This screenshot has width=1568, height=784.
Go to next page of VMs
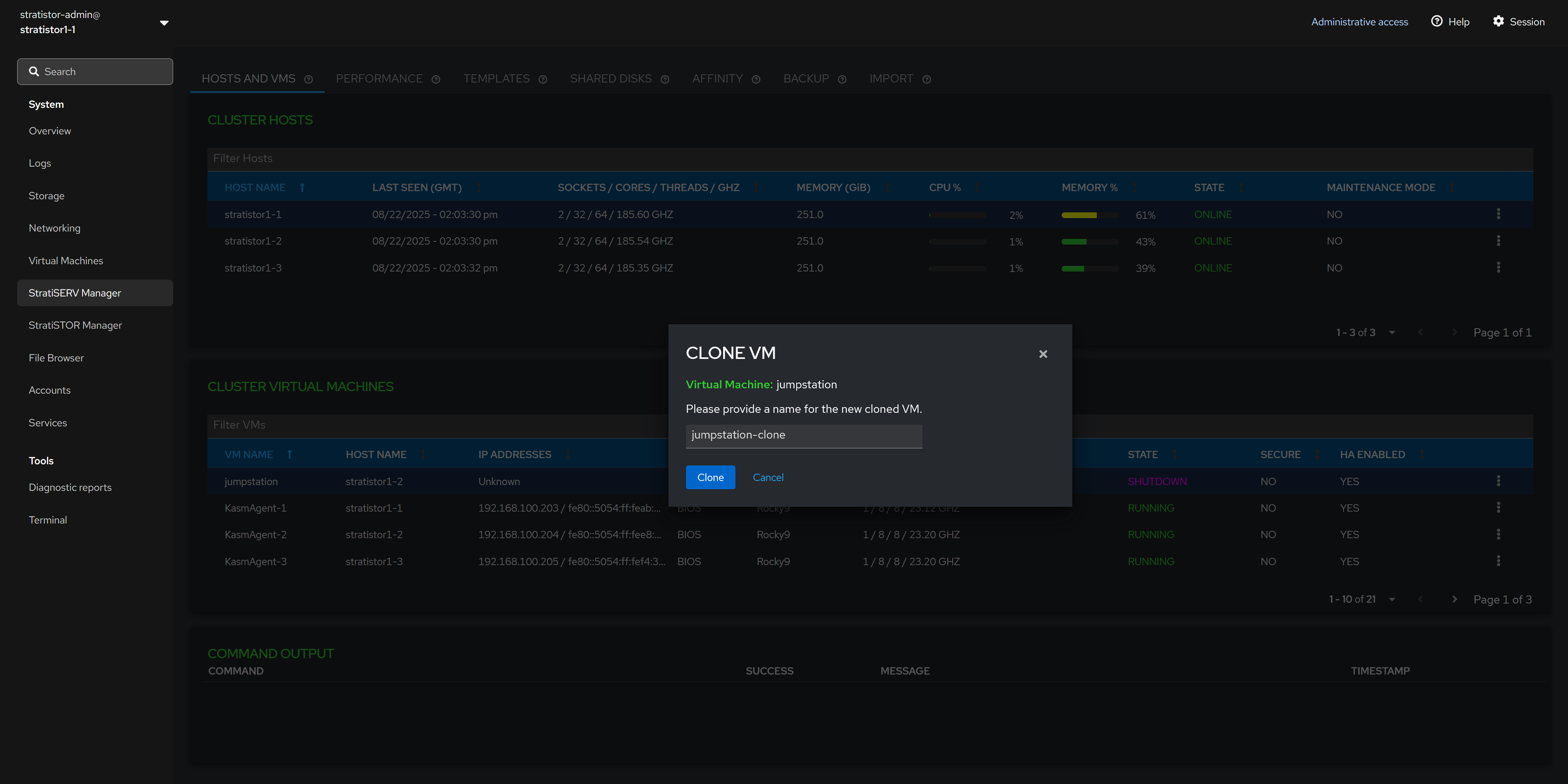click(1454, 599)
